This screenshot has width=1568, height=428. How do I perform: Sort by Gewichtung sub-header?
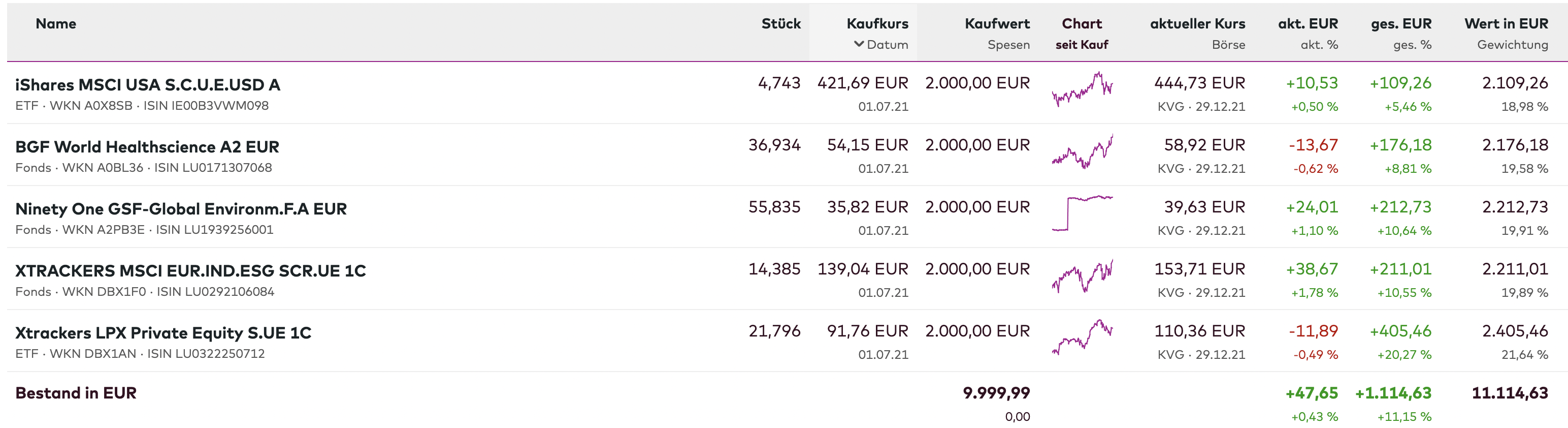[1512, 45]
